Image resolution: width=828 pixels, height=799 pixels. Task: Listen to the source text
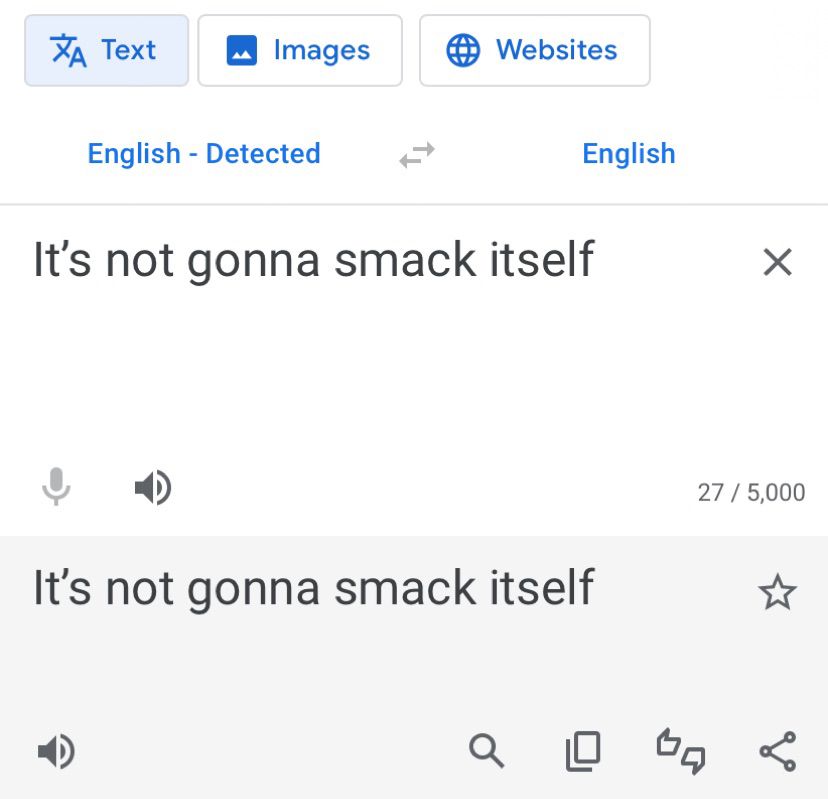[x=152, y=489]
